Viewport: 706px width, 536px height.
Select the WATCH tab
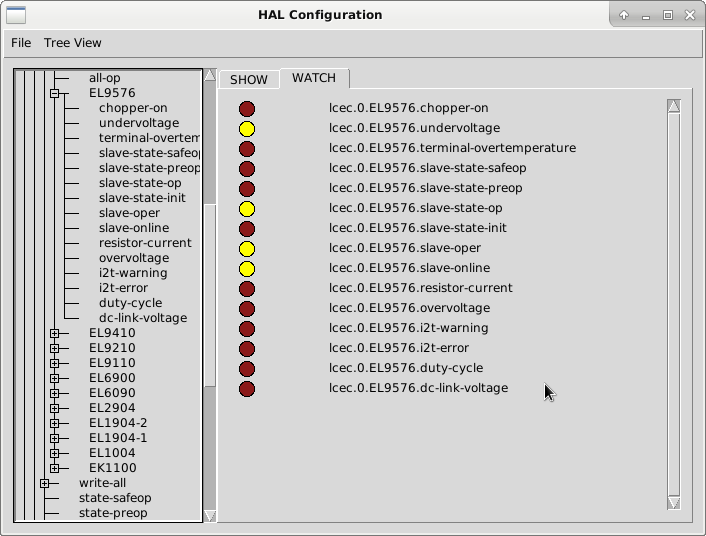tap(314, 78)
